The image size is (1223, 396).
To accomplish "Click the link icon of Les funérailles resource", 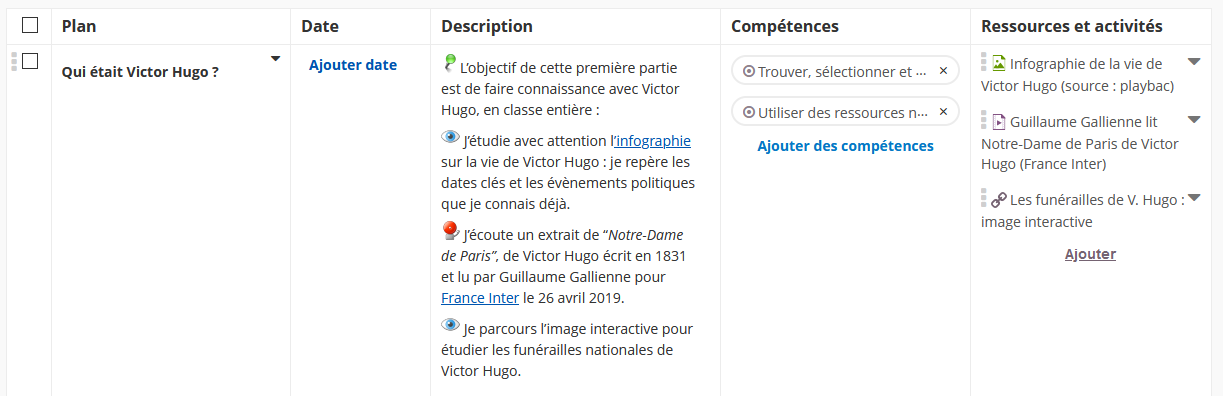I will 998,199.
